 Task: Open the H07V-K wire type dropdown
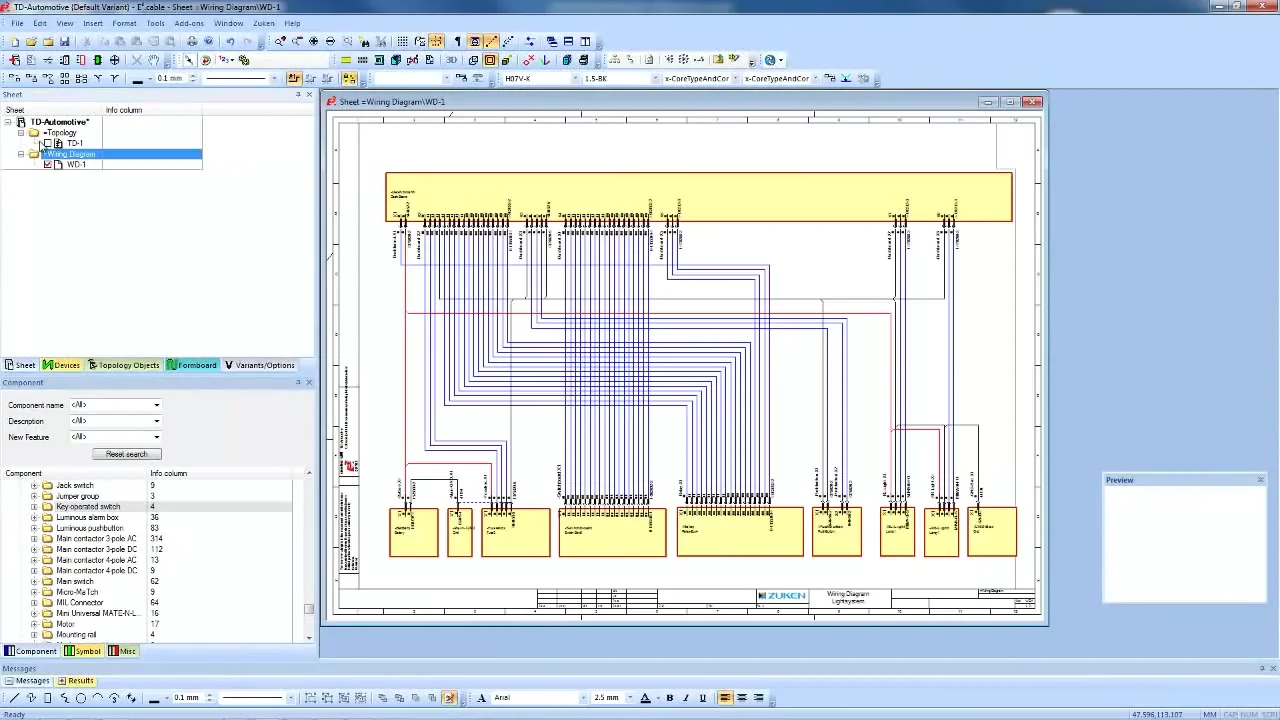(x=576, y=78)
